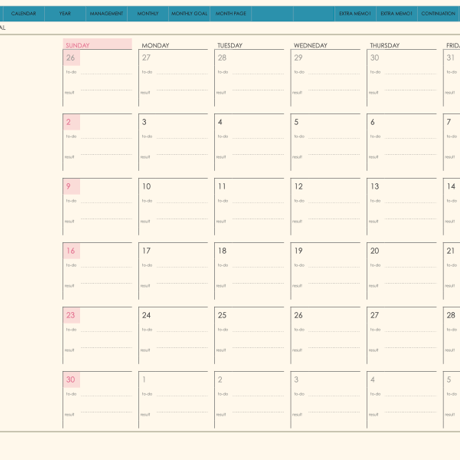This screenshot has width=460, height=460.
Task: Click date number 19
Action: (x=299, y=251)
